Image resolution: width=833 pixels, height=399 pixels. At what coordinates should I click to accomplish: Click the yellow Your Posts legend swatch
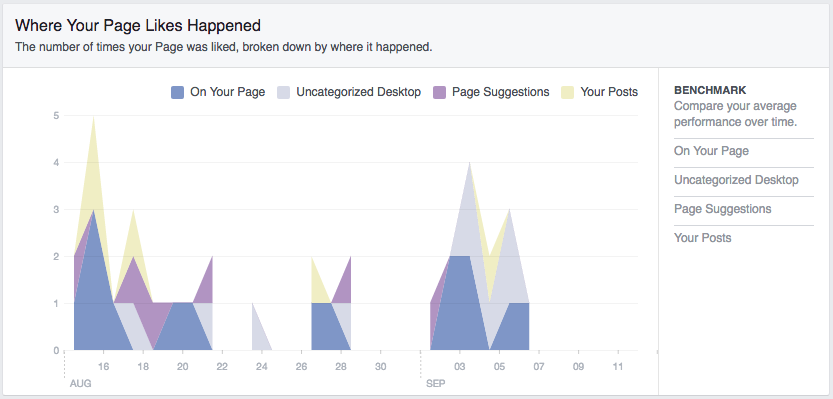[567, 92]
